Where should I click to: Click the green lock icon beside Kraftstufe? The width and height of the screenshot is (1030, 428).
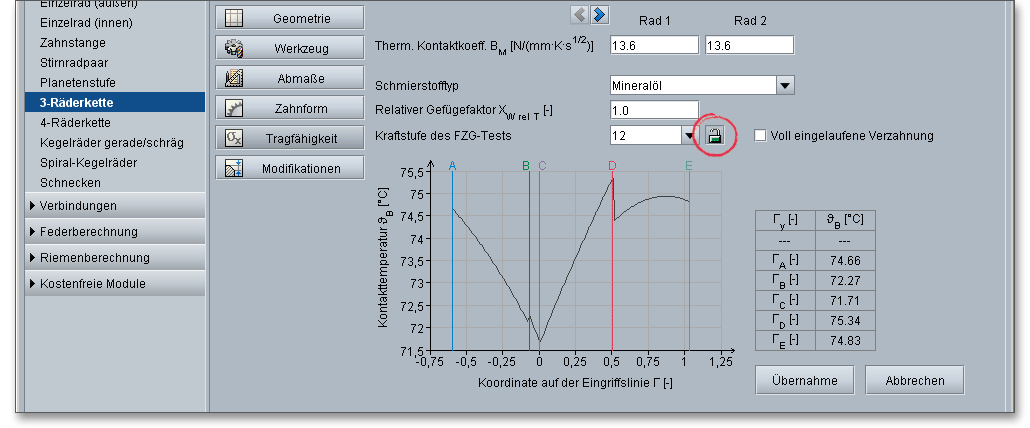pyautogui.click(x=715, y=136)
